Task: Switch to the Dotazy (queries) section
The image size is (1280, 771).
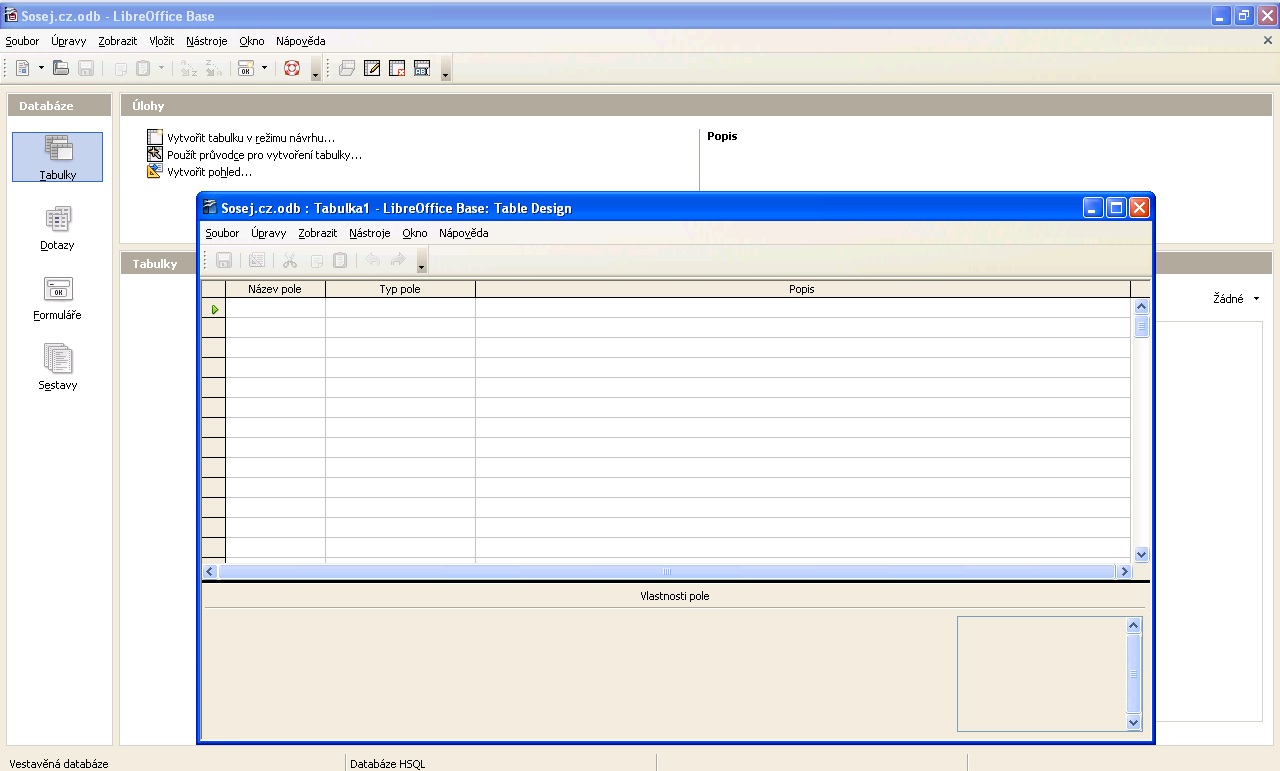Action: pyautogui.click(x=57, y=227)
